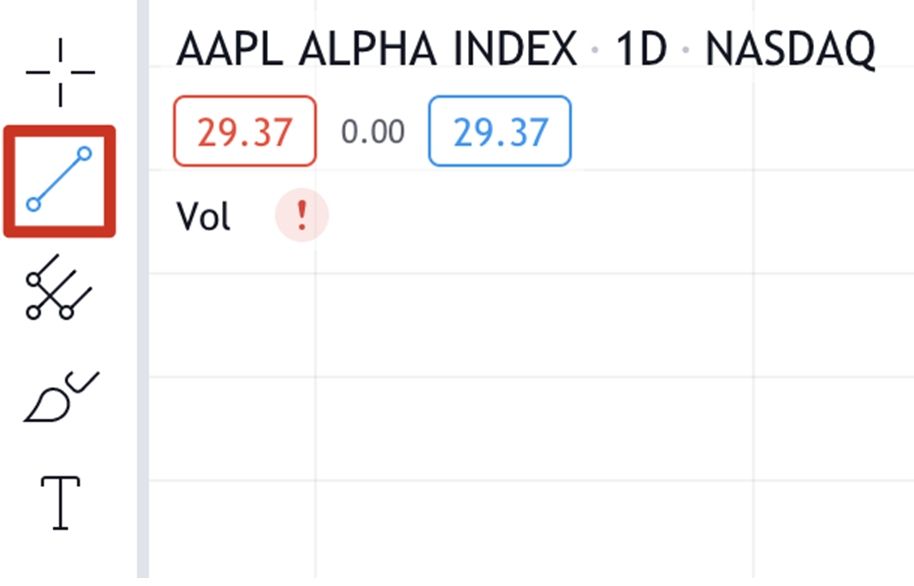Click the red 29.37 sell price button

[x=245, y=132]
